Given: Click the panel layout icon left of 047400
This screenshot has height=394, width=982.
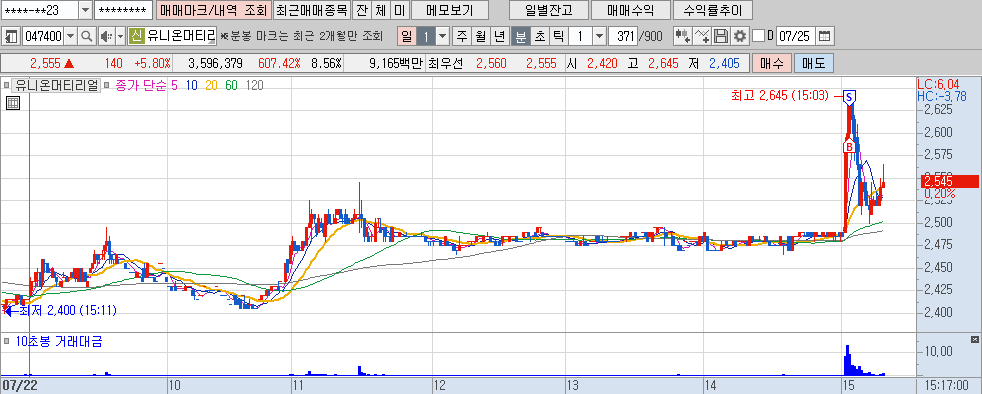Looking at the screenshot, I should pyautogui.click(x=11, y=36).
